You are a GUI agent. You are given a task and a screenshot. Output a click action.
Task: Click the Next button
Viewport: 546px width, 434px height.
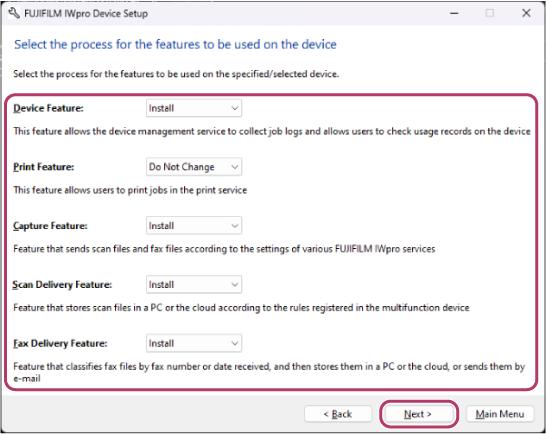[x=418, y=414]
